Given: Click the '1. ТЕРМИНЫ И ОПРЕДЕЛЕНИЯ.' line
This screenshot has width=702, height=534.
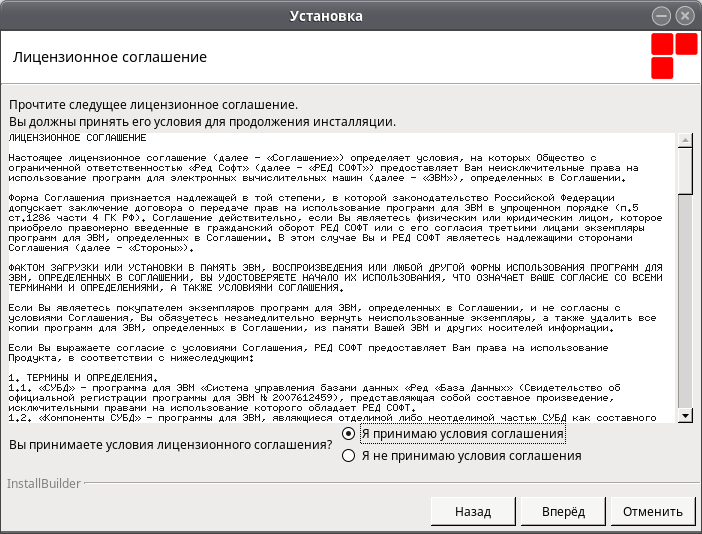Looking at the screenshot, I should tap(83, 378).
